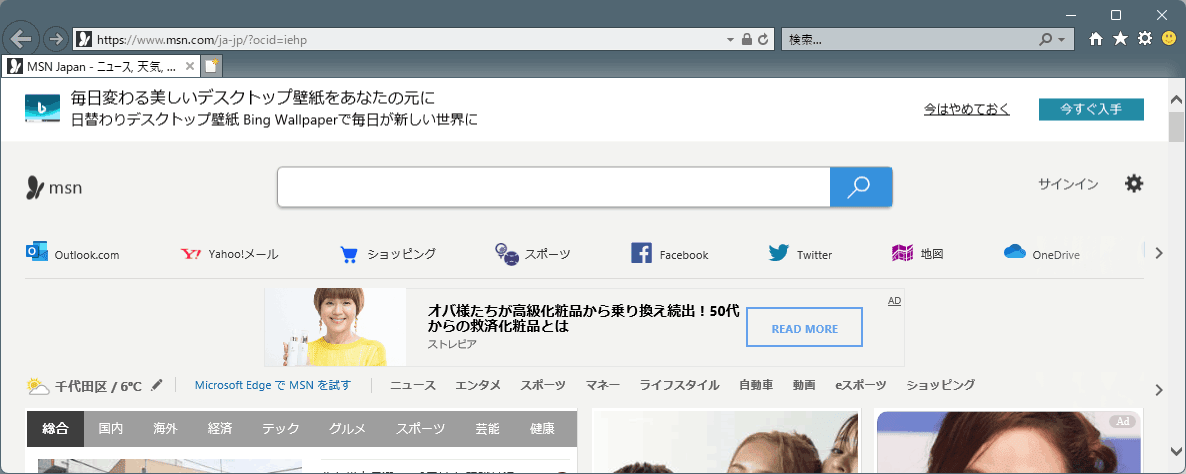Open Twitter bird shortcut
1186x474 pixels.
[800, 254]
